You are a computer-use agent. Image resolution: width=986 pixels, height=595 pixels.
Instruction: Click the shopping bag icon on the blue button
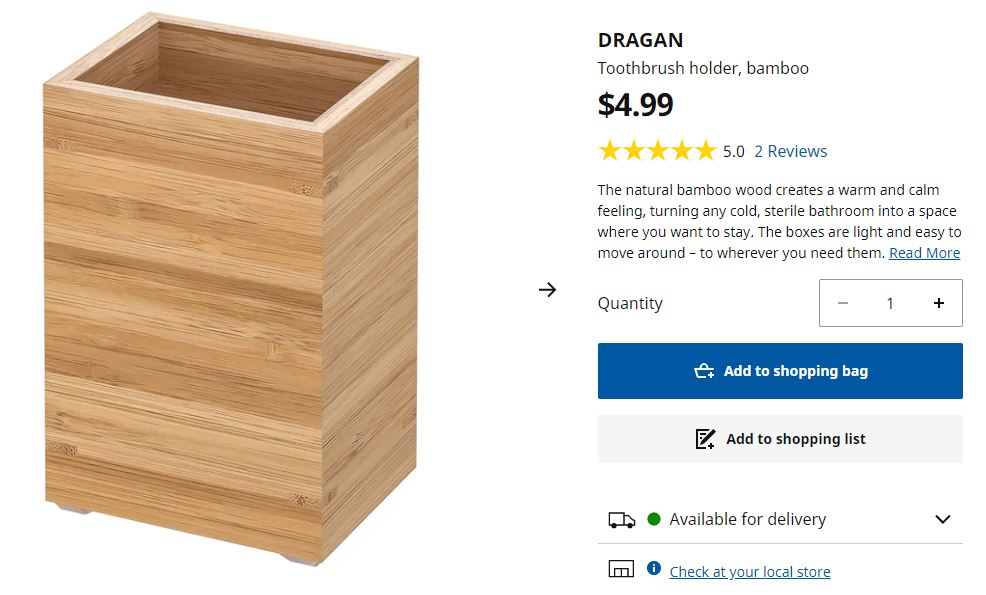tap(702, 370)
